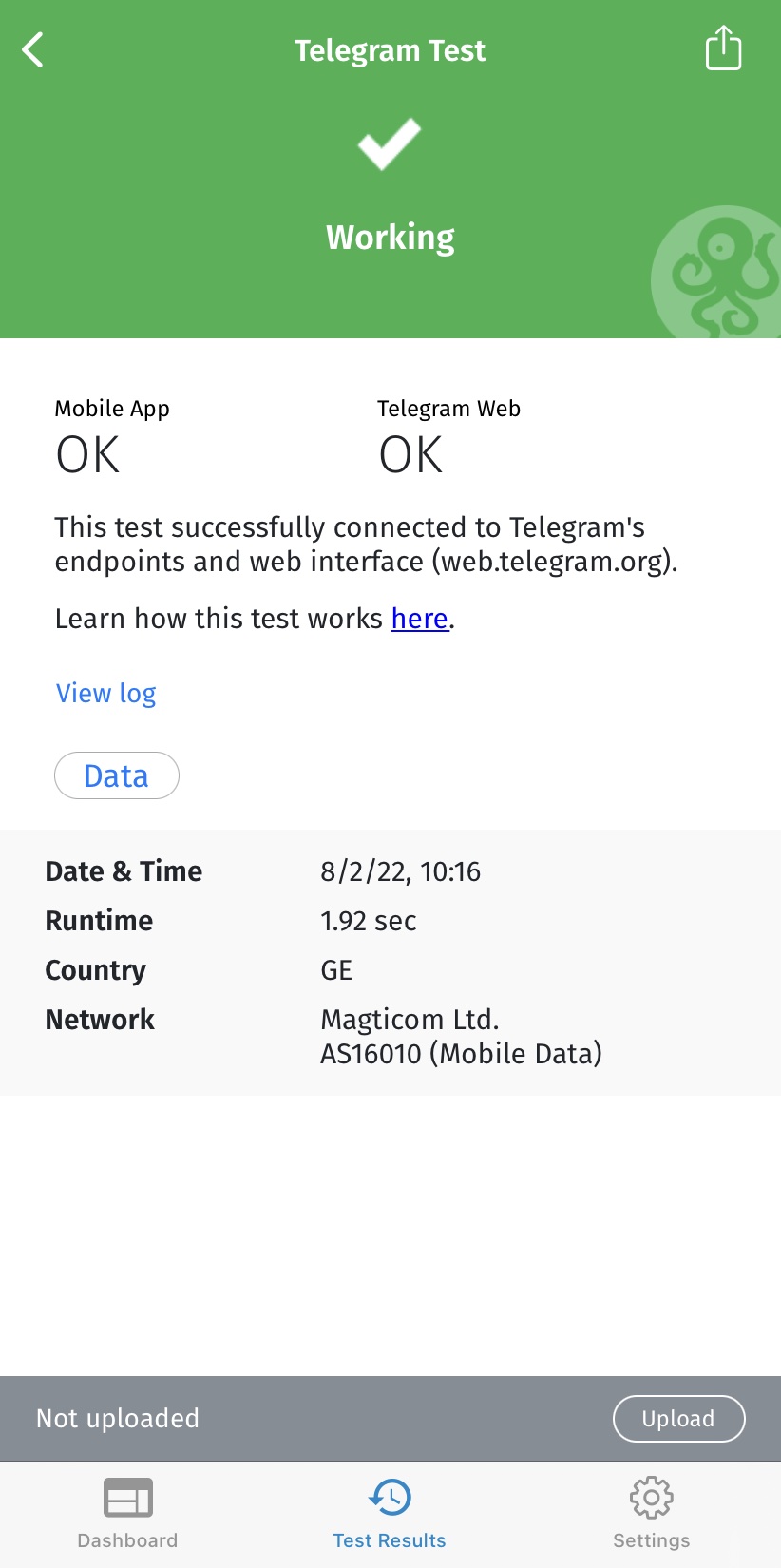
Task: Tap the Settings gear icon
Action: point(651,1498)
